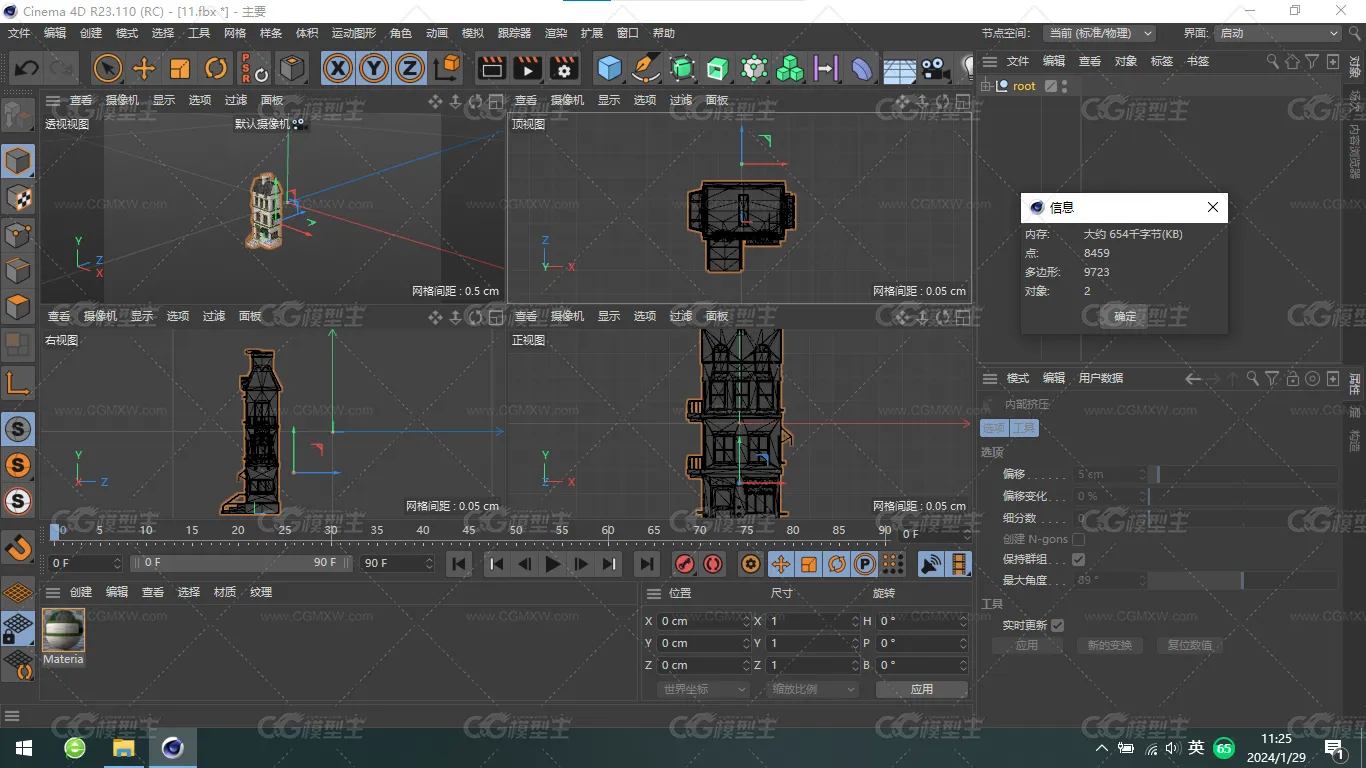Screen dimensions: 1366x768
Task: Open the 标签 menu in the Object Manager
Action: tap(1162, 61)
